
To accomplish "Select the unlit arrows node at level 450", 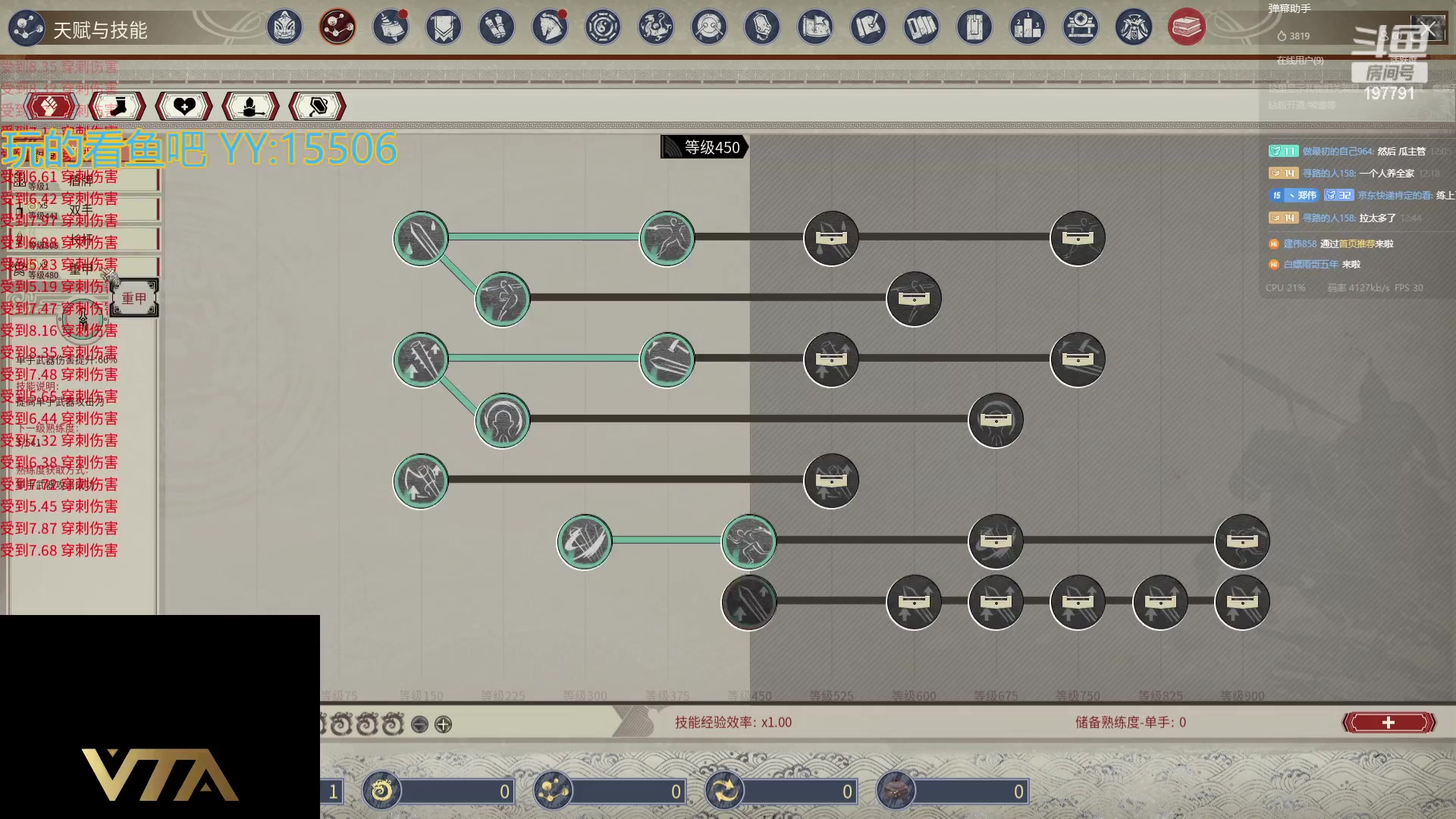I will pyautogui.click(x=749, y=602).
